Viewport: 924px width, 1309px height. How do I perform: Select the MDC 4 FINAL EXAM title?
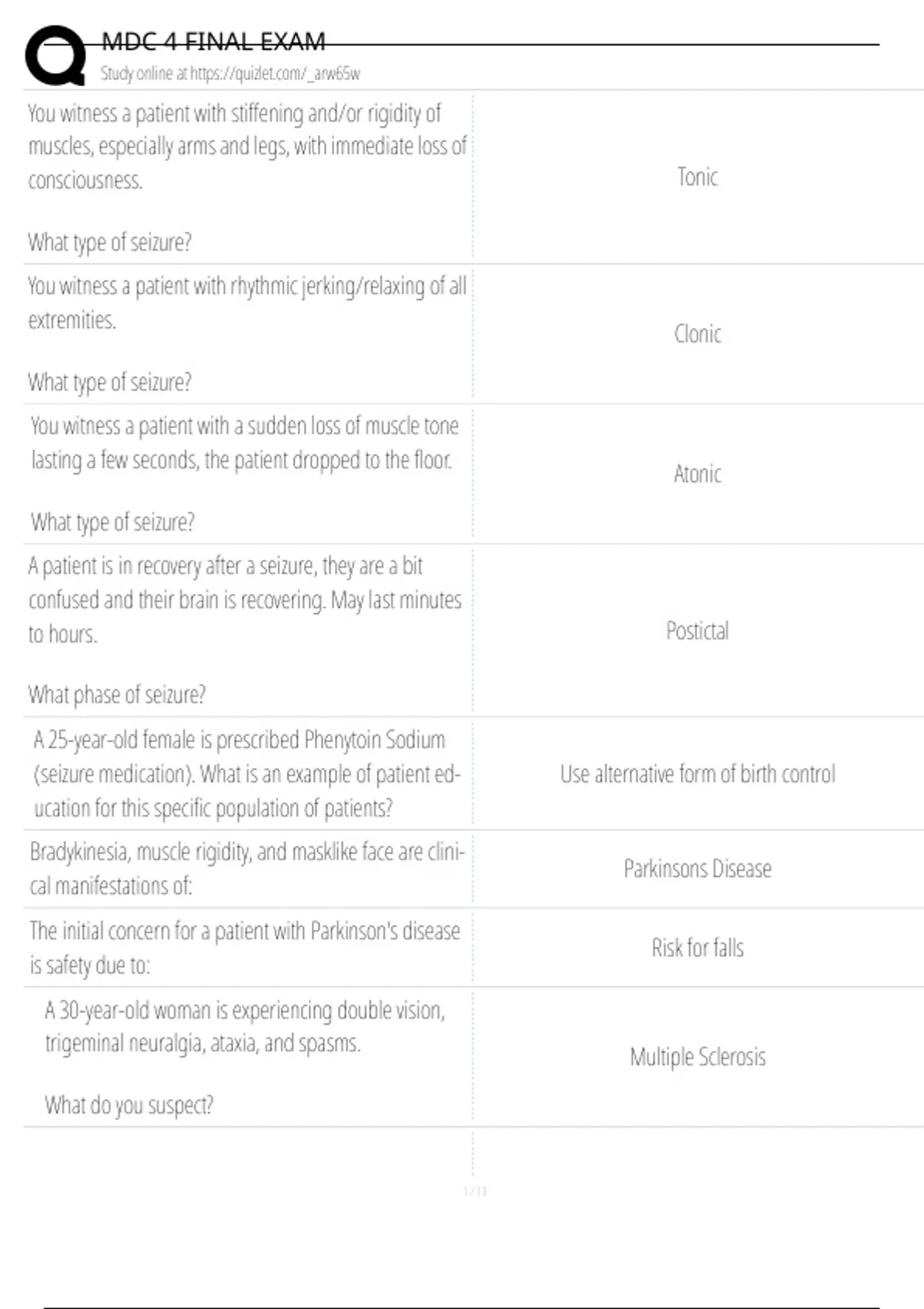[x=213, y=42]
